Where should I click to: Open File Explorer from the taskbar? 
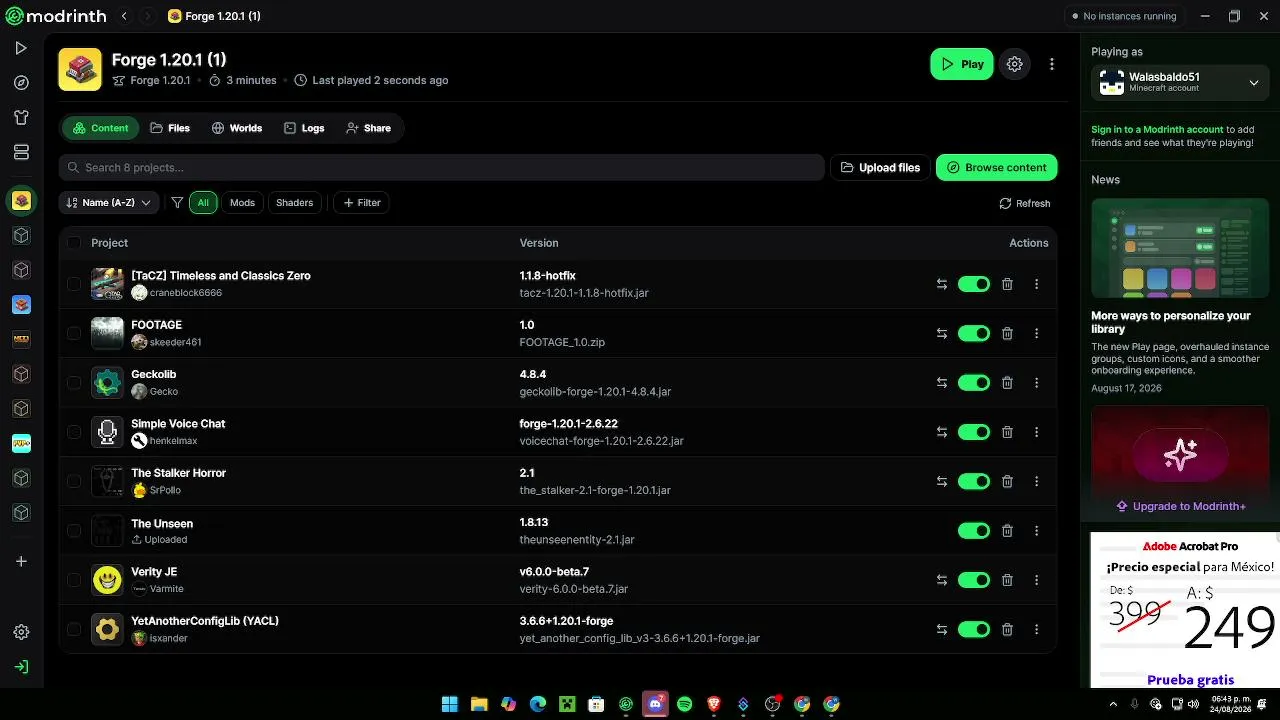coord(479,704)
